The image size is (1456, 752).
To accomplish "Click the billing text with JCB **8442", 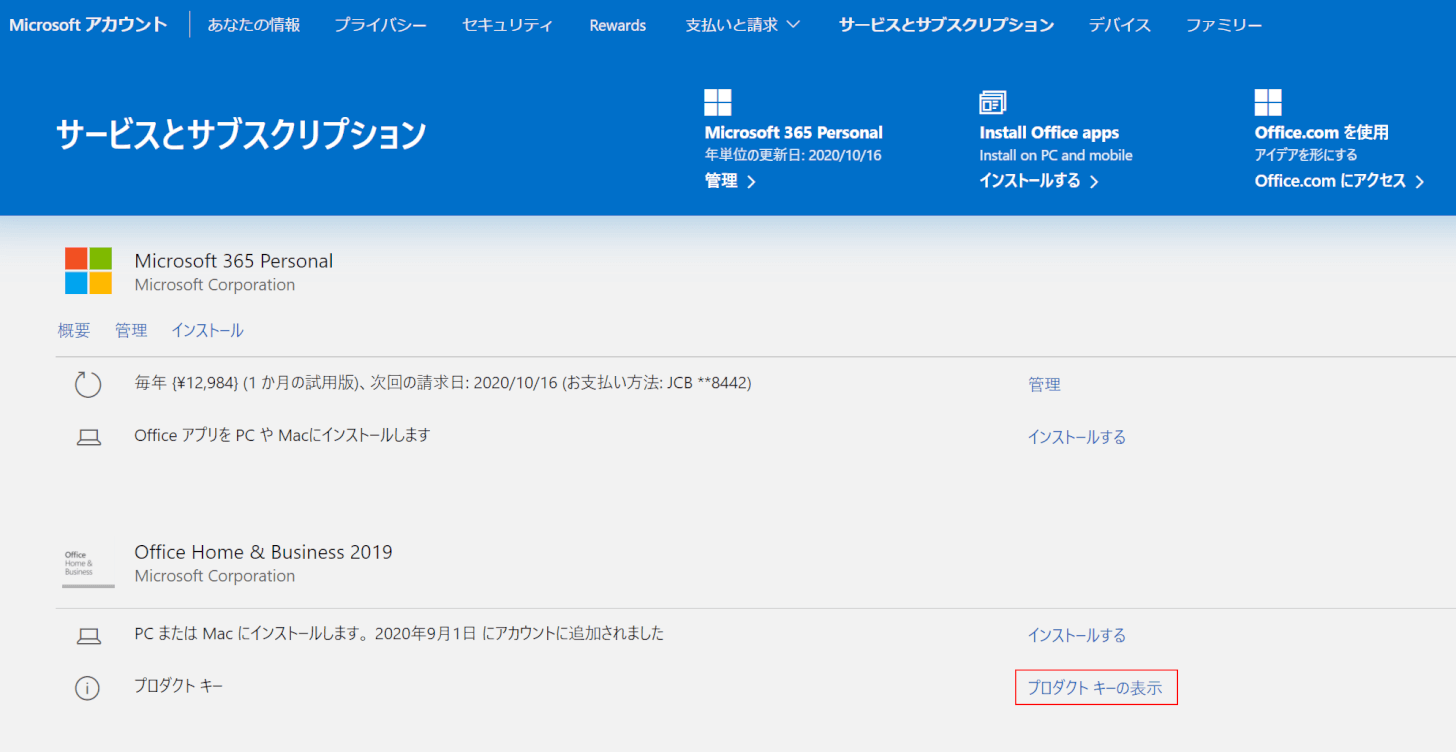I will (443, 382).
